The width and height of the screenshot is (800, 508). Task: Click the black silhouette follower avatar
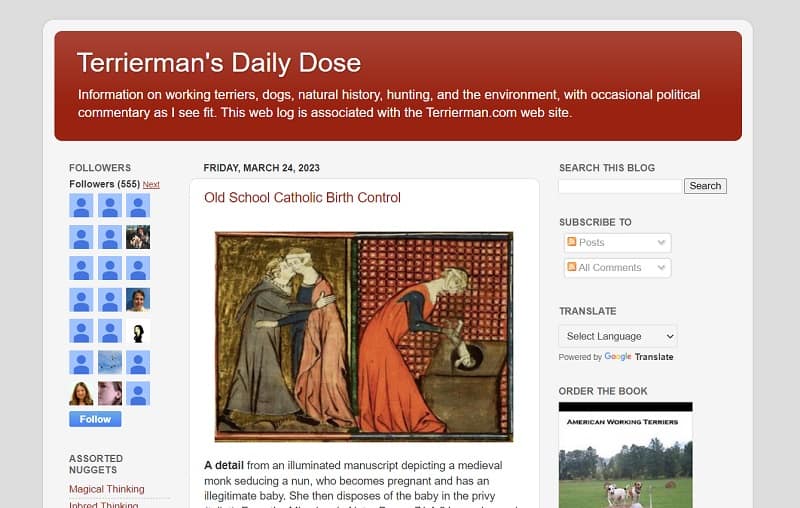click(x=138, y=332)
